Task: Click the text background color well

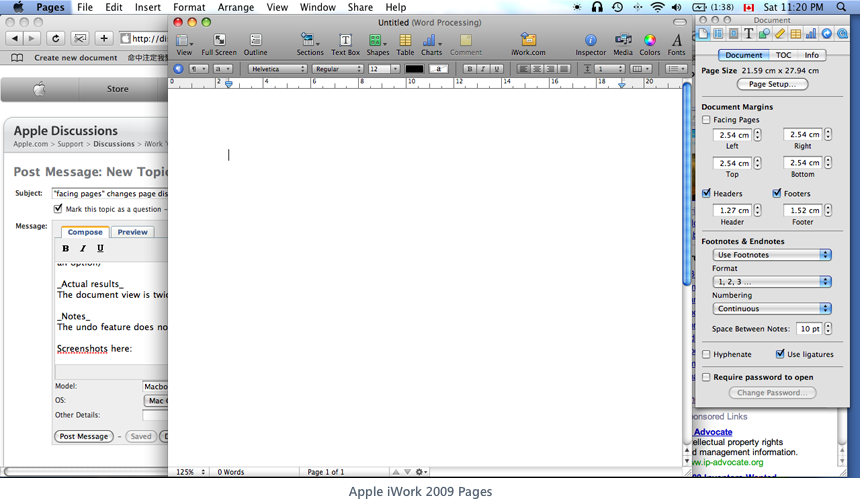Action: pos(438,69)
